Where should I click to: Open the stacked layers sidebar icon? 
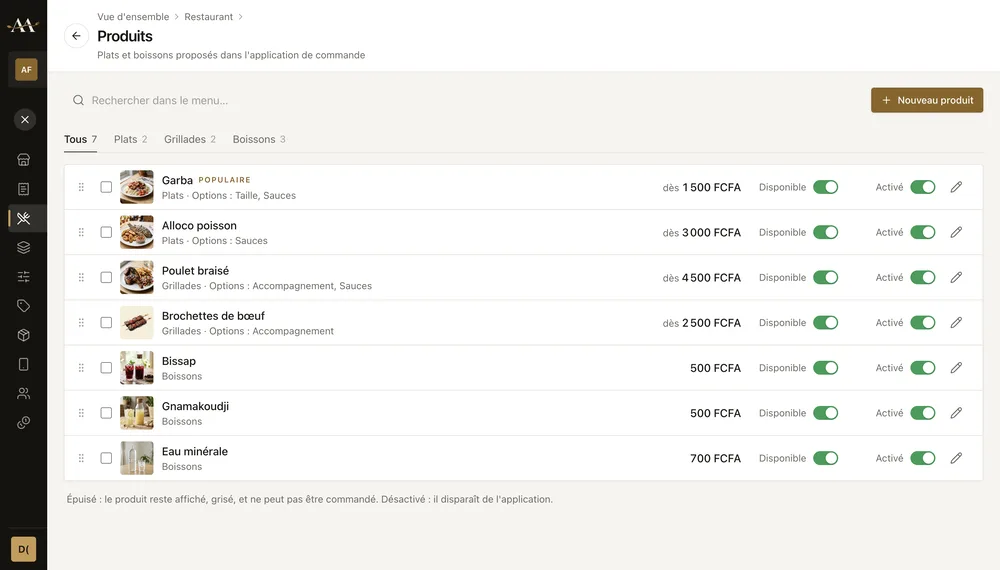click(24, 247)
